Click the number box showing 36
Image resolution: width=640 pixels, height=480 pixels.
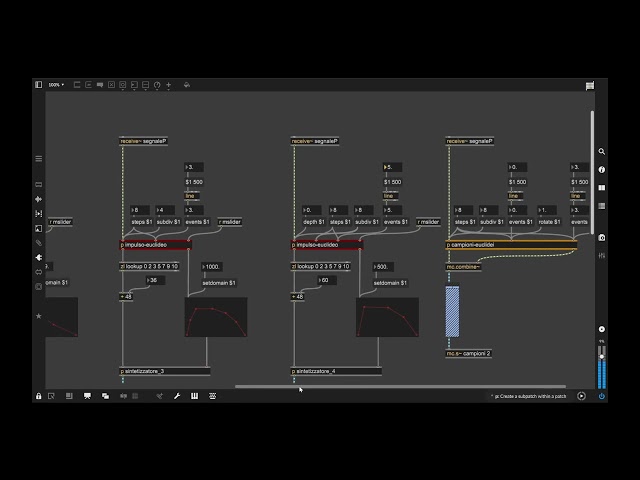click(155, 280)
